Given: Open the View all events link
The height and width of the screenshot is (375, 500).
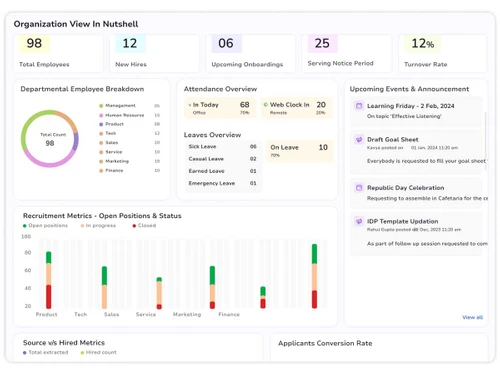Looking at the screenshot, I should (472, 317).
